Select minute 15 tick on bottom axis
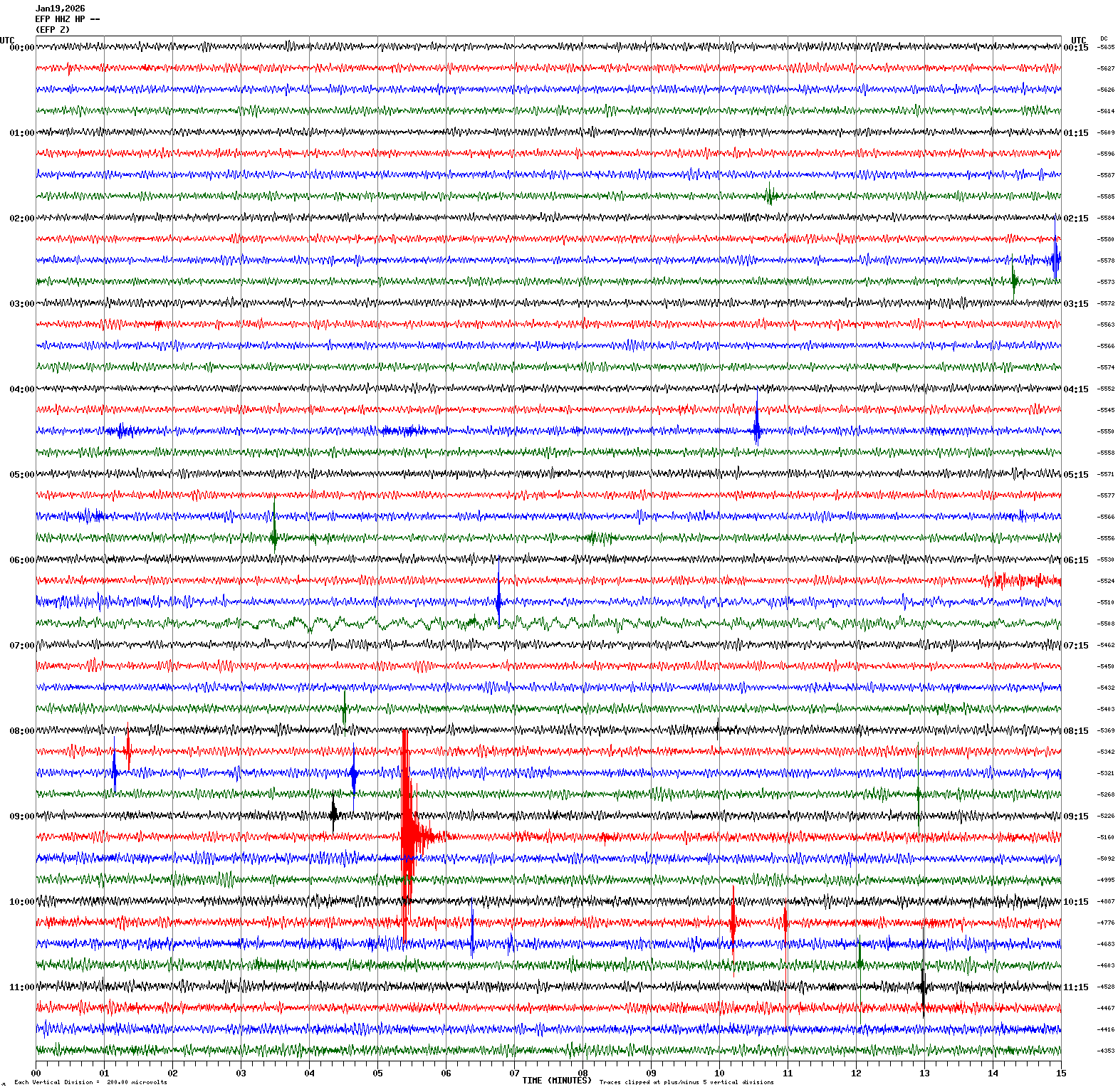This screenshot has height=1092, width=1118. tap(1061, 1073)
